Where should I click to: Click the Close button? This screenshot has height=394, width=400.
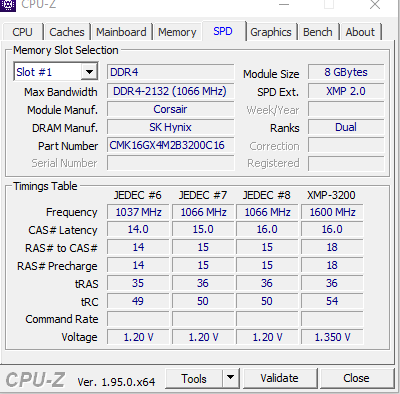356,378
